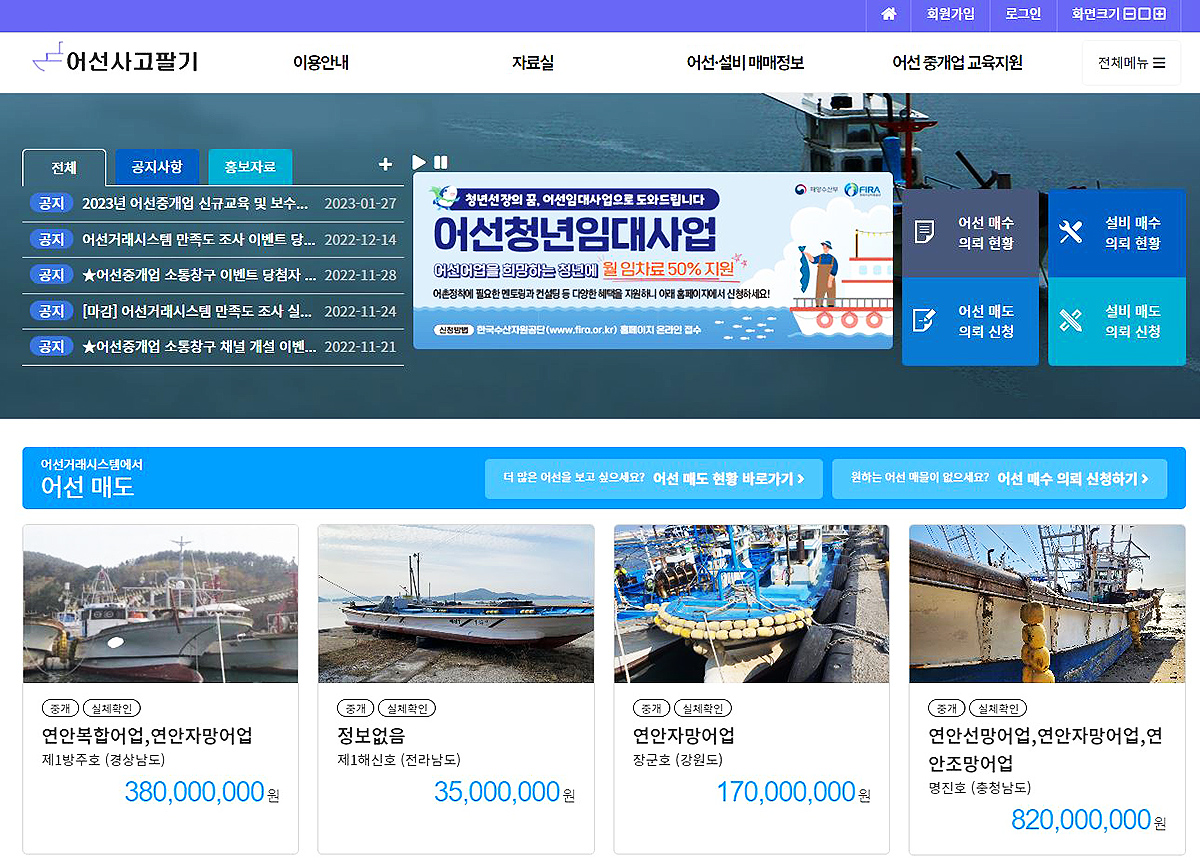Click listing title 연안복합어업,연안자망어업
1200x862 pixels.
pyautogui.click(x=147, y=736)
